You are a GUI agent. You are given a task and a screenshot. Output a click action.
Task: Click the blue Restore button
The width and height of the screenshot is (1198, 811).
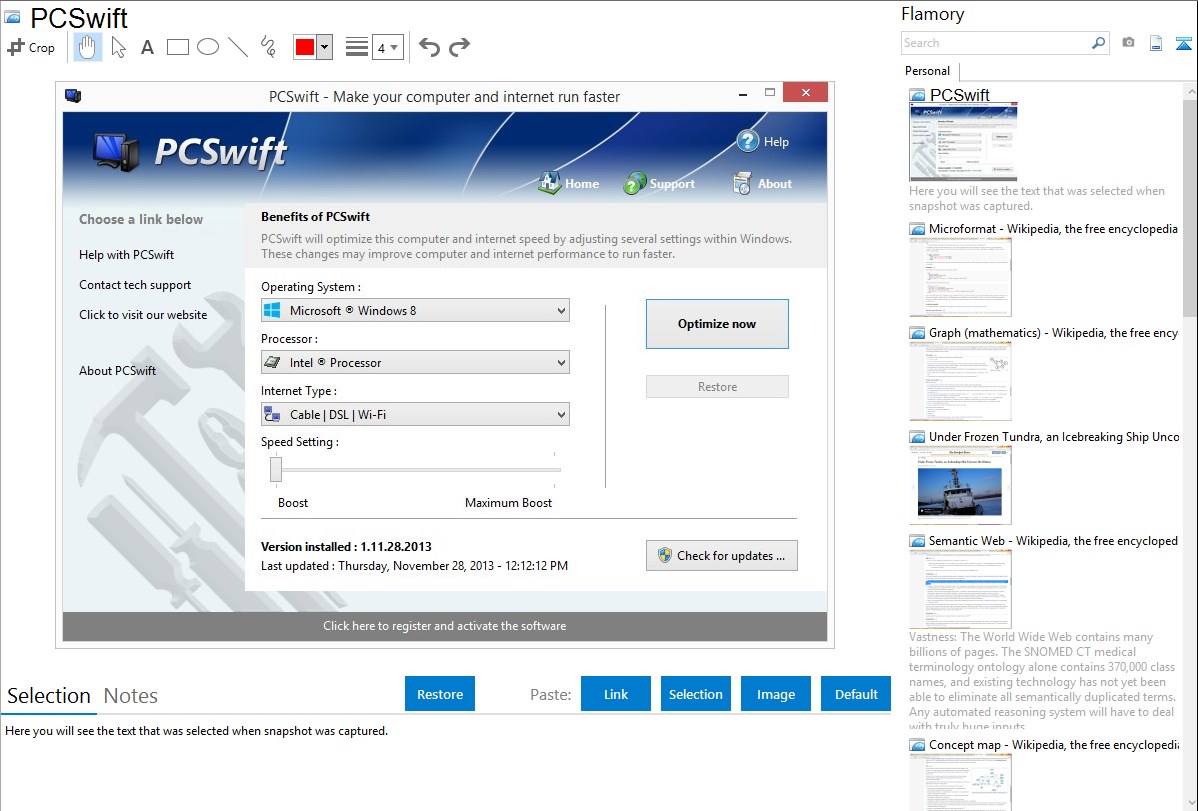(440, 694)
